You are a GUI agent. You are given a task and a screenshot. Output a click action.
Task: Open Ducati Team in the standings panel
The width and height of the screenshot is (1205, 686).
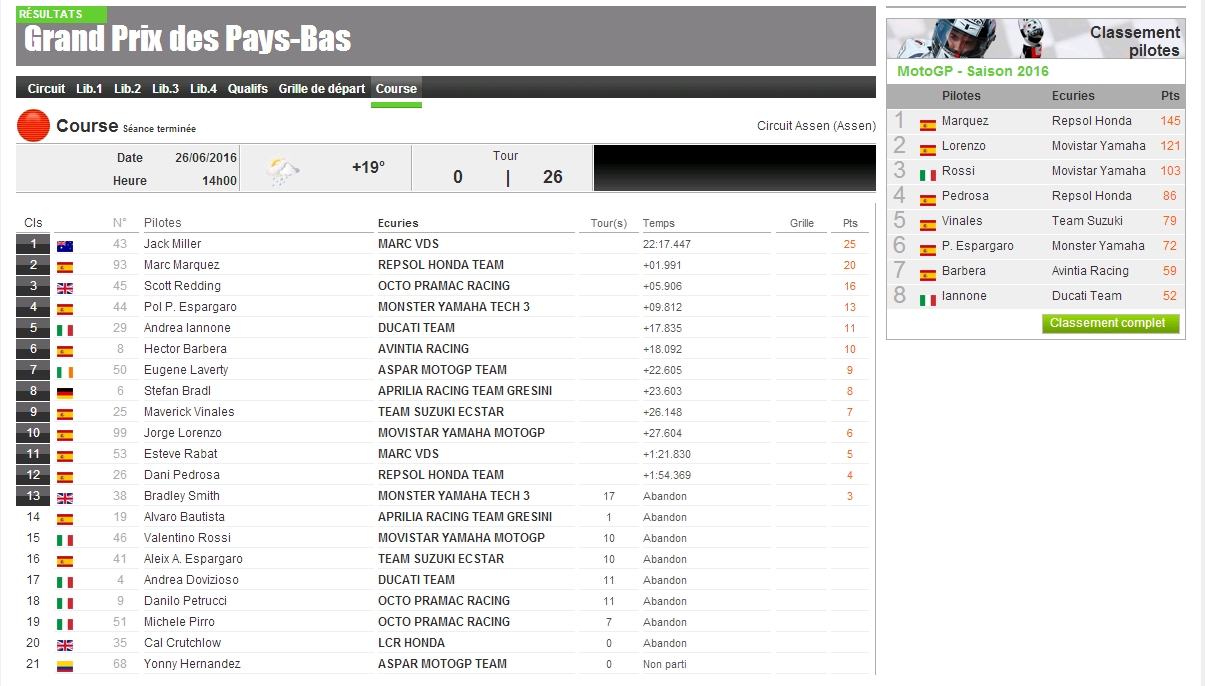tap(1087, 296)
